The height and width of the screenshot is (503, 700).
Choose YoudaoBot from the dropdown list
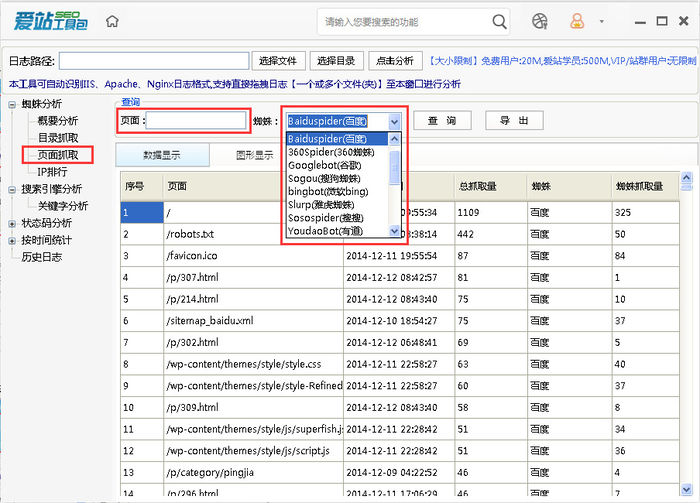[337, 231]
